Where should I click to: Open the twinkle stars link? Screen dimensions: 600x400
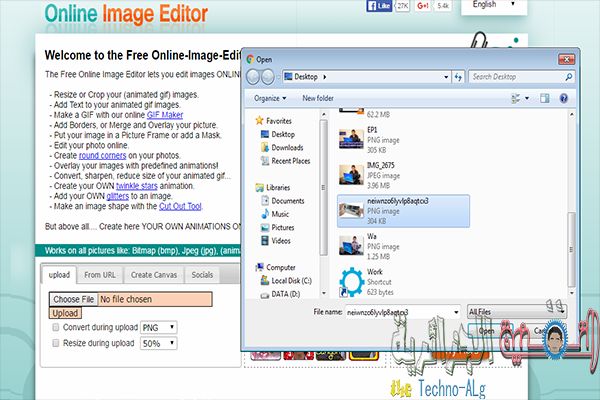click(137, 186)
